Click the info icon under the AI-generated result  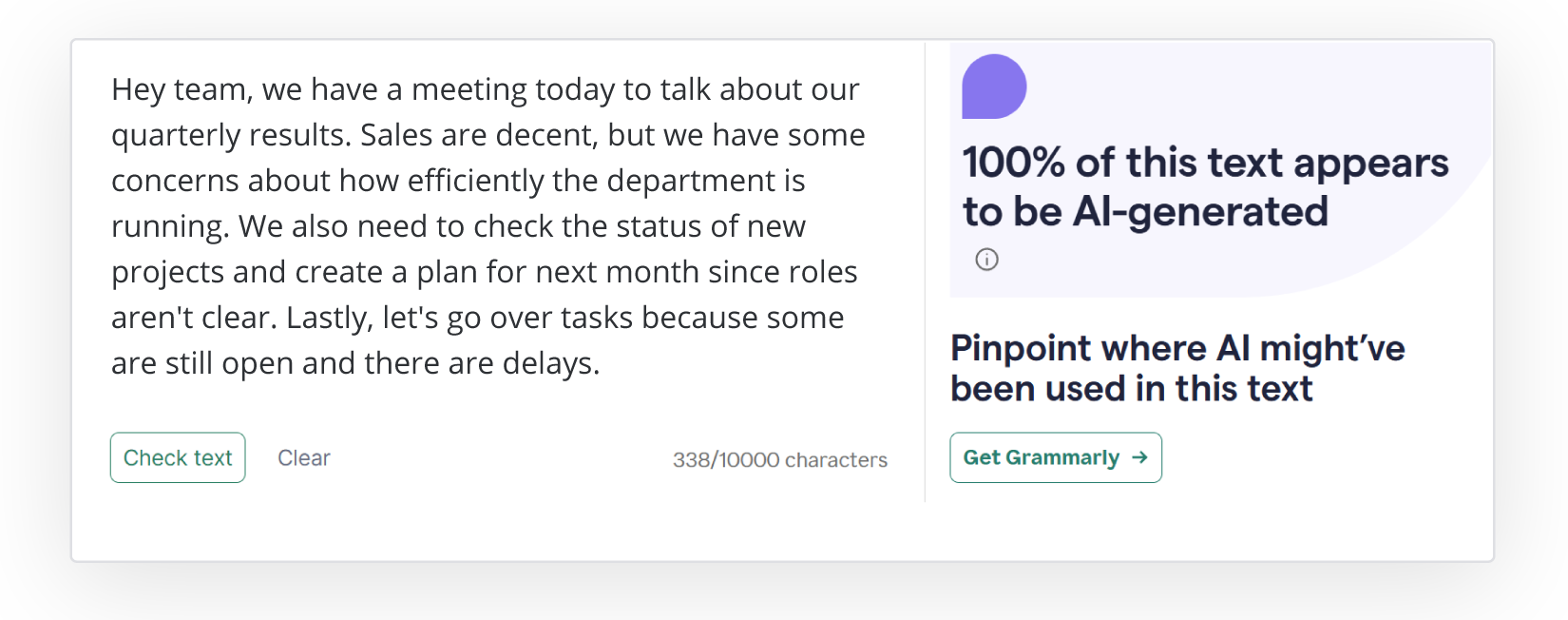(986, 260)
